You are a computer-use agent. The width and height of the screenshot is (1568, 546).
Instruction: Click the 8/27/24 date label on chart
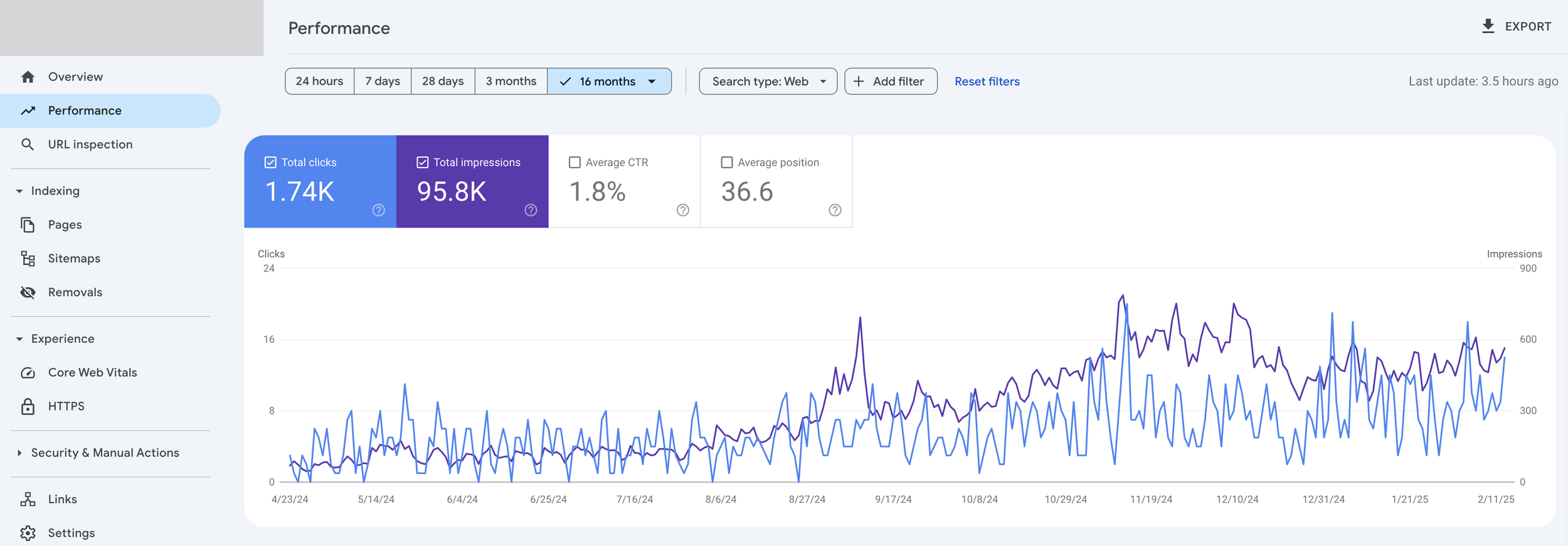click(807, 500)
